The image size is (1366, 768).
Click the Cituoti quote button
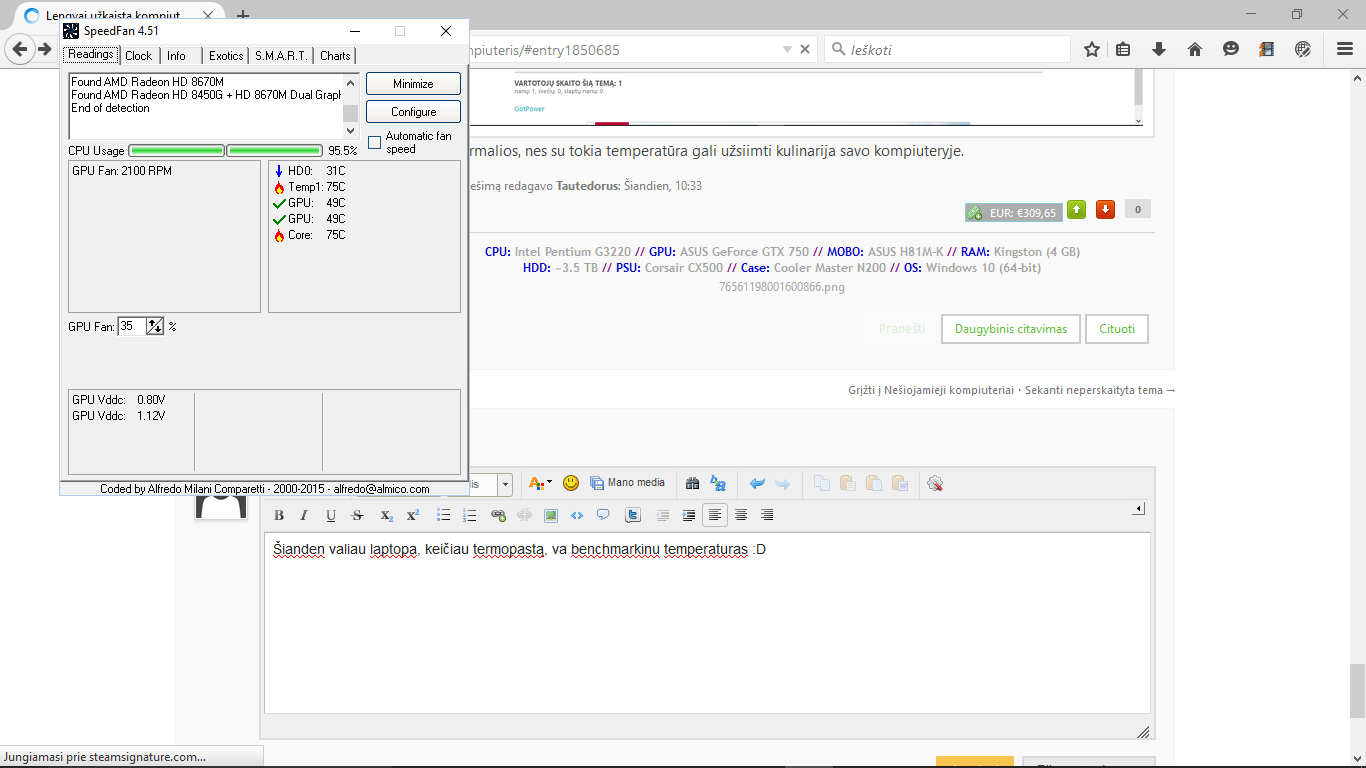[1118, 329]
